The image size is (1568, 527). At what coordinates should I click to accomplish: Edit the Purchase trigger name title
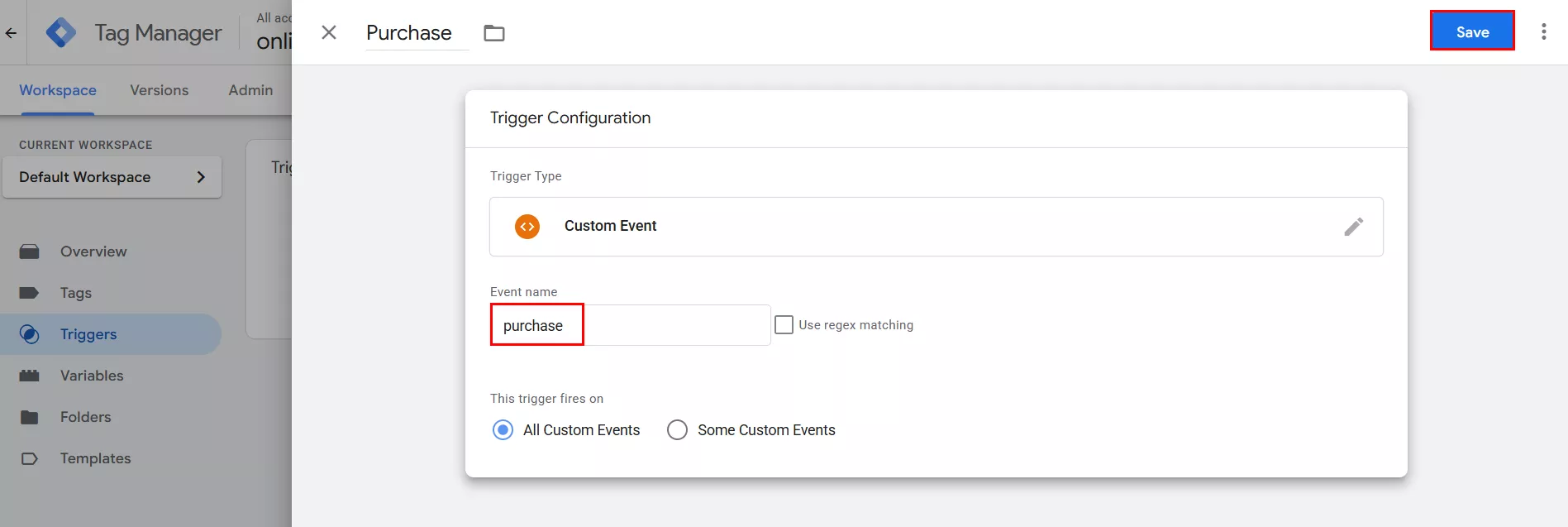[409, 33]
